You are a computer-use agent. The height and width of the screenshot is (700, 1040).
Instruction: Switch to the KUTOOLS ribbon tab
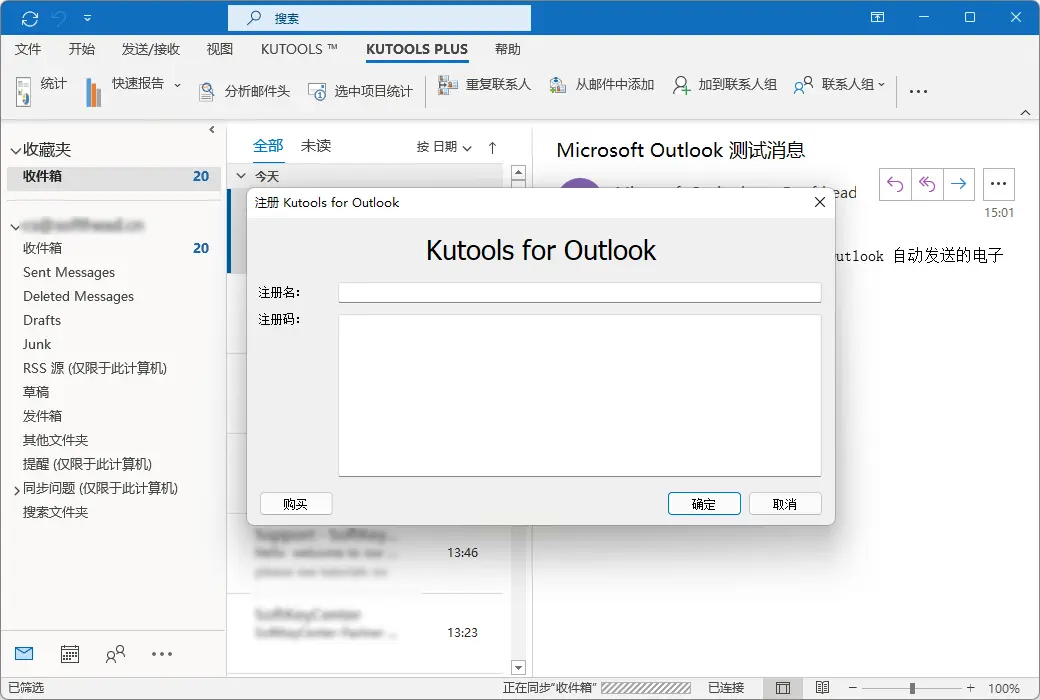(x=299, y=49)
